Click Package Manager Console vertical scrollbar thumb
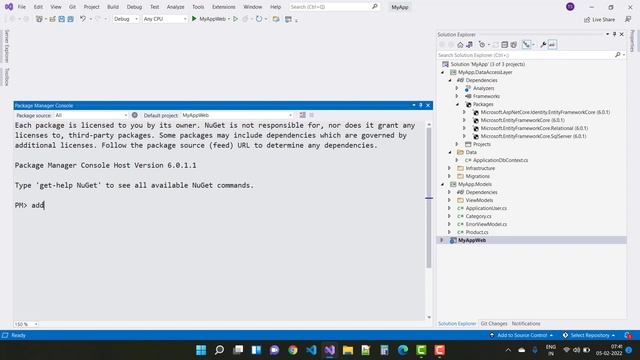Viewport: 640px width, 360px height. (429, 198)
